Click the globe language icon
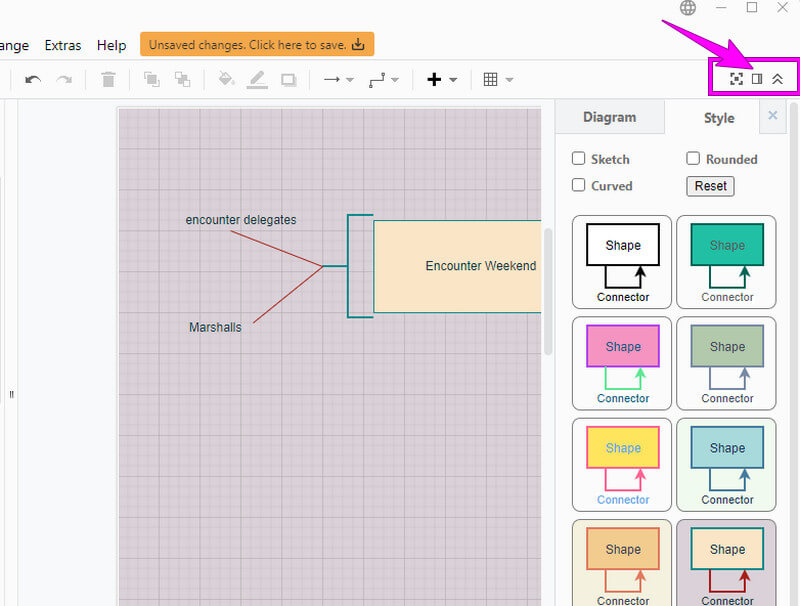 pyautogui.click(x=688, y=8)
